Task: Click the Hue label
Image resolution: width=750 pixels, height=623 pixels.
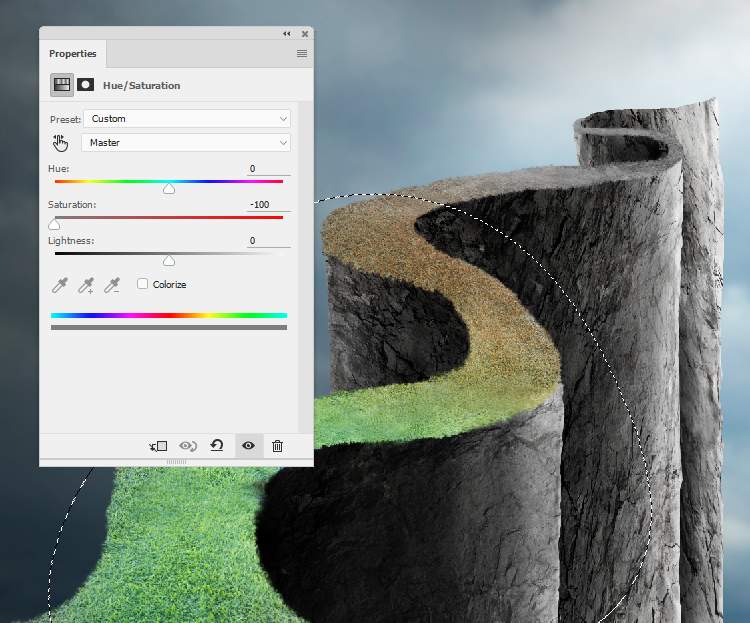Action: (x=59, y=168)
